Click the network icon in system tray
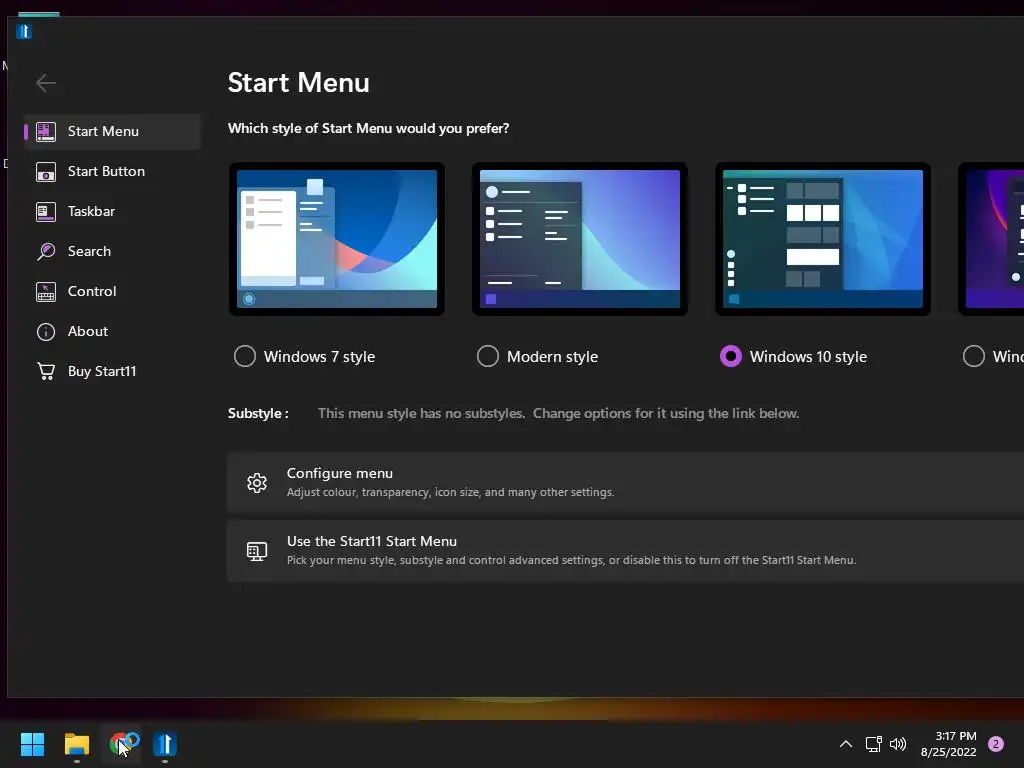The width and height of the screenshot is (1024, 768). coord(873,744)
